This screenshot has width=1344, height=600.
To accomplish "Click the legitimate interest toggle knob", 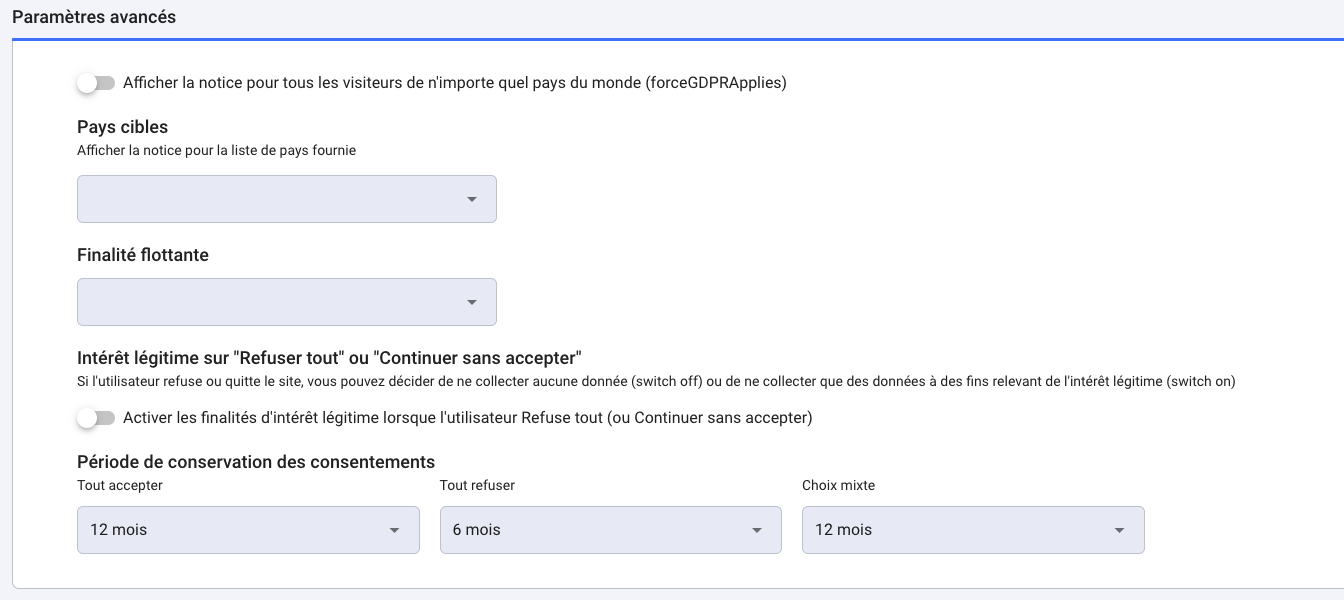I will click(x=89, y=417).
